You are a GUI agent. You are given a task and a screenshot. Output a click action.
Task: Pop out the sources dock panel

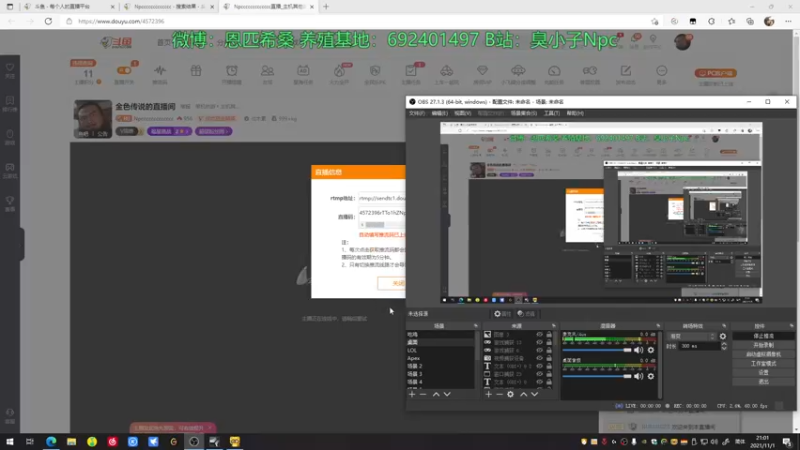coord(554,326)
